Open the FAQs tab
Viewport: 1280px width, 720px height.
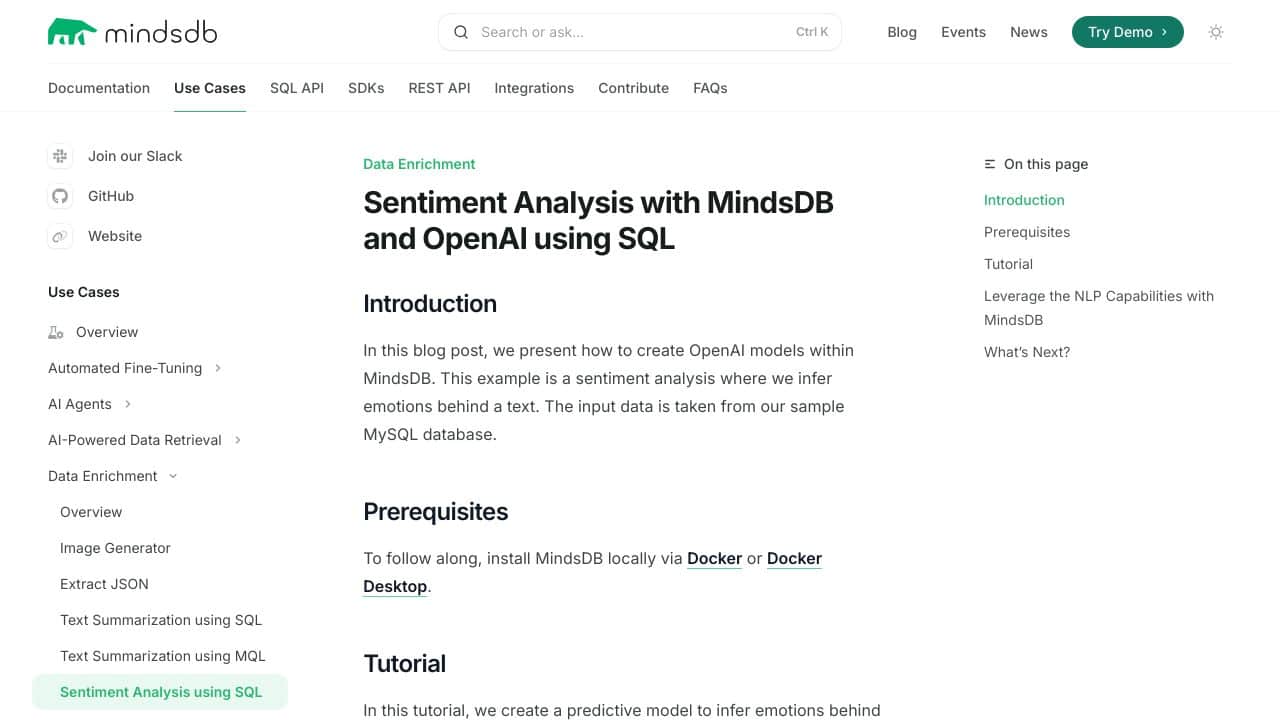(x=710, y=88)
